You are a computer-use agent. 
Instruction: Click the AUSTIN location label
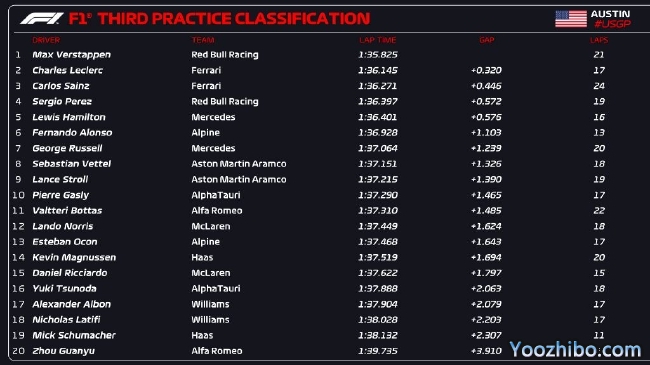click(610, 14)
